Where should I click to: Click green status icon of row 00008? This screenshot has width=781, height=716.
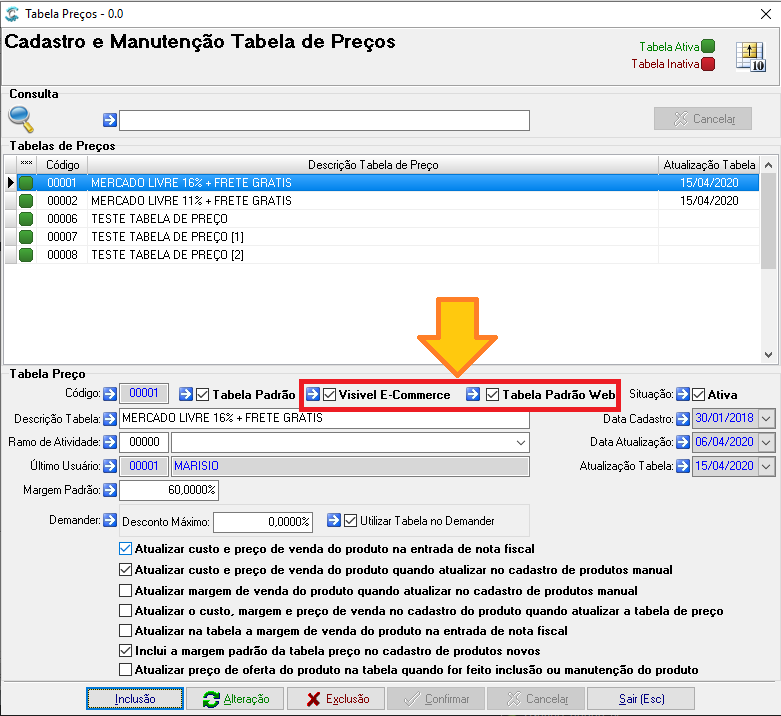pos(26,254)
